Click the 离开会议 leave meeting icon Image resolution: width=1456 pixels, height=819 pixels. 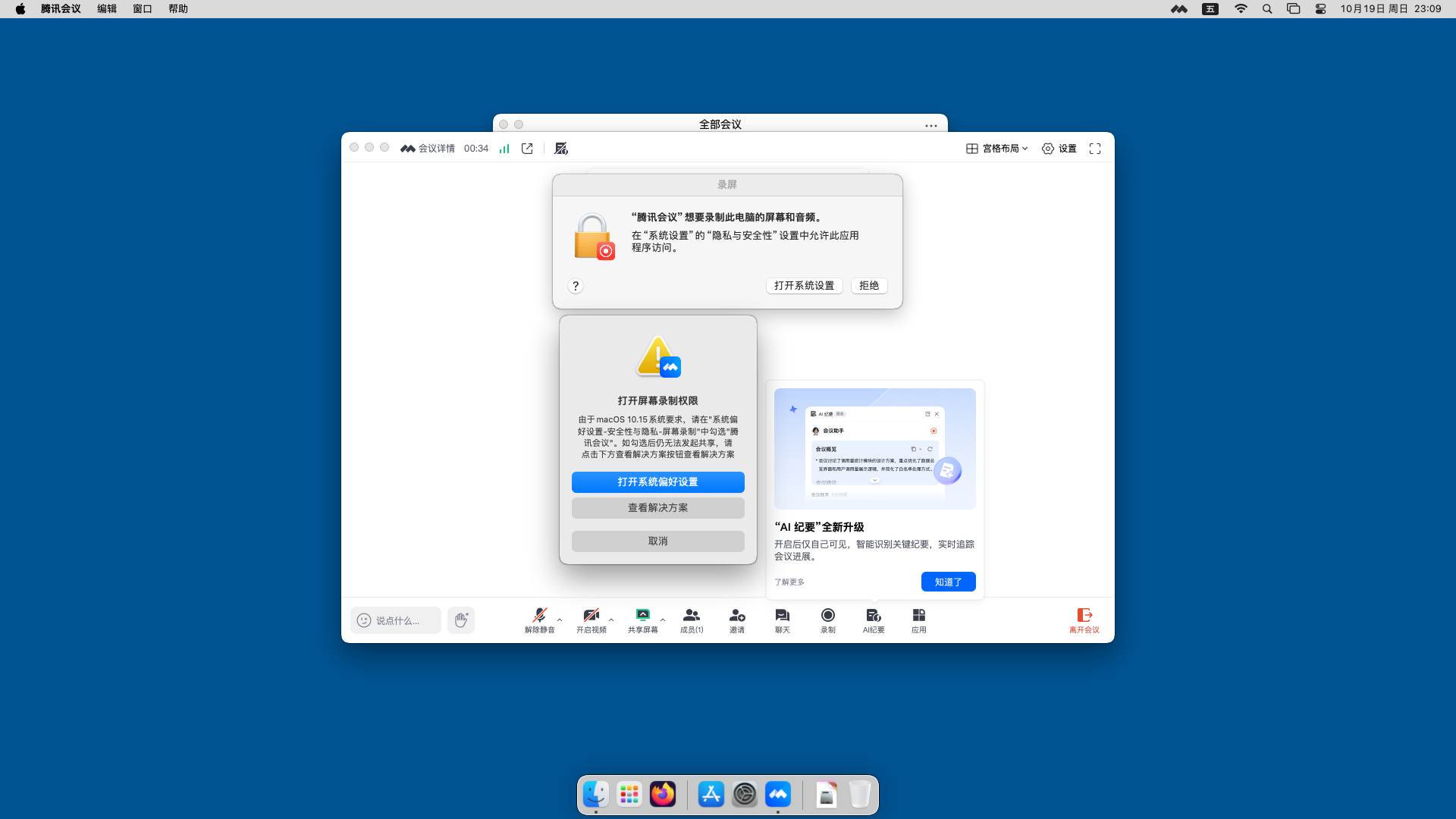tap(1084, 616)
